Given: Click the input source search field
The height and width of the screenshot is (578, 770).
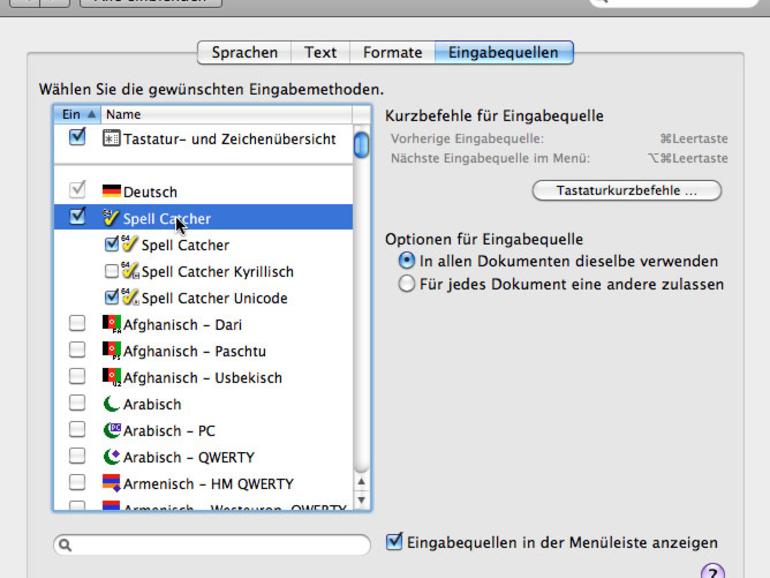Looking at the screenshot, I should [212, 545].
